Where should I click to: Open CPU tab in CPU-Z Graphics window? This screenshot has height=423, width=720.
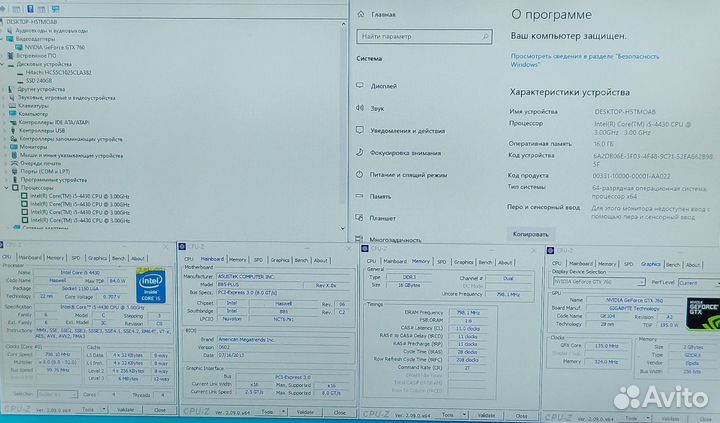(x=557, y=264)
